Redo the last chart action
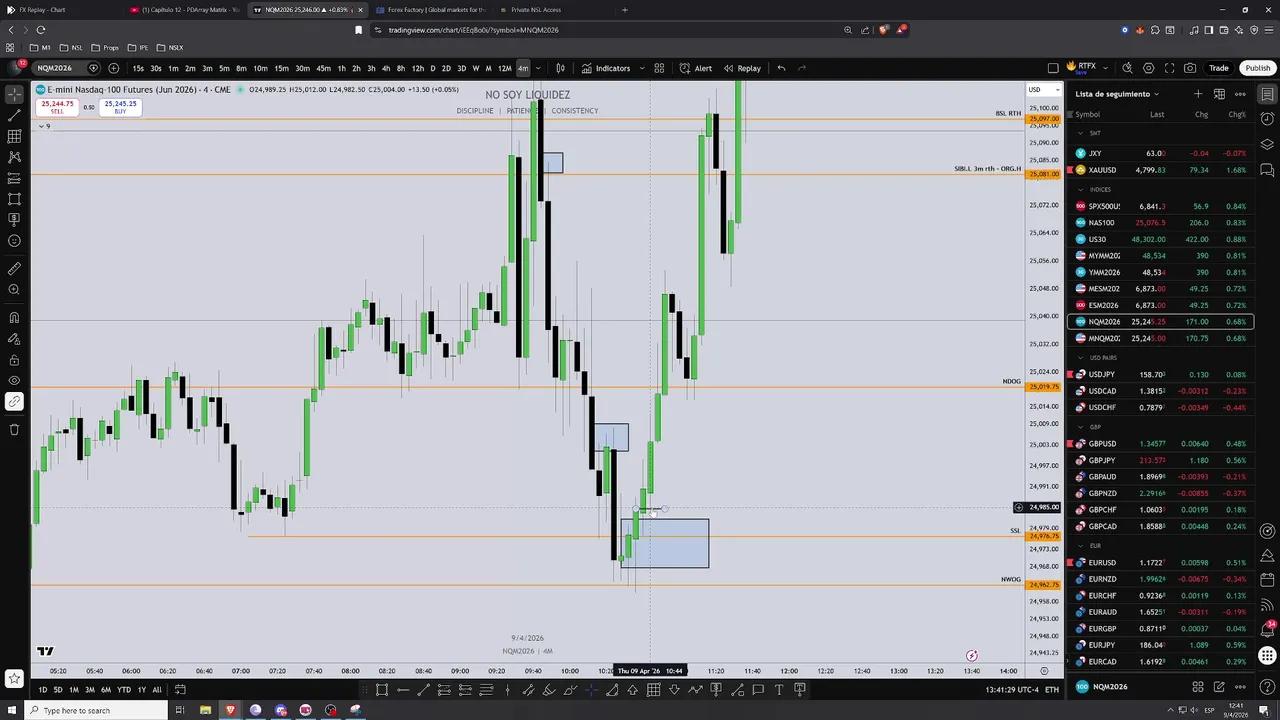 [x=802, y=68]
